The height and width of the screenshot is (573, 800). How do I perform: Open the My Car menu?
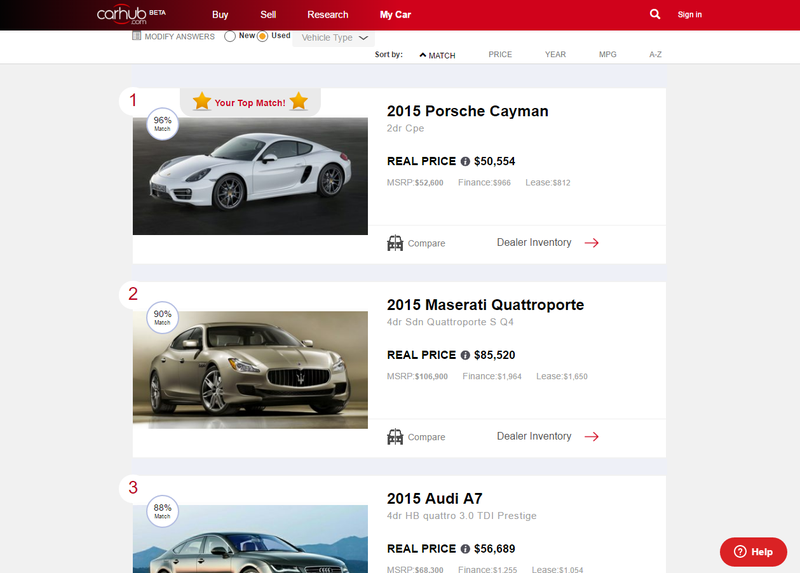[x=395, y=15]
